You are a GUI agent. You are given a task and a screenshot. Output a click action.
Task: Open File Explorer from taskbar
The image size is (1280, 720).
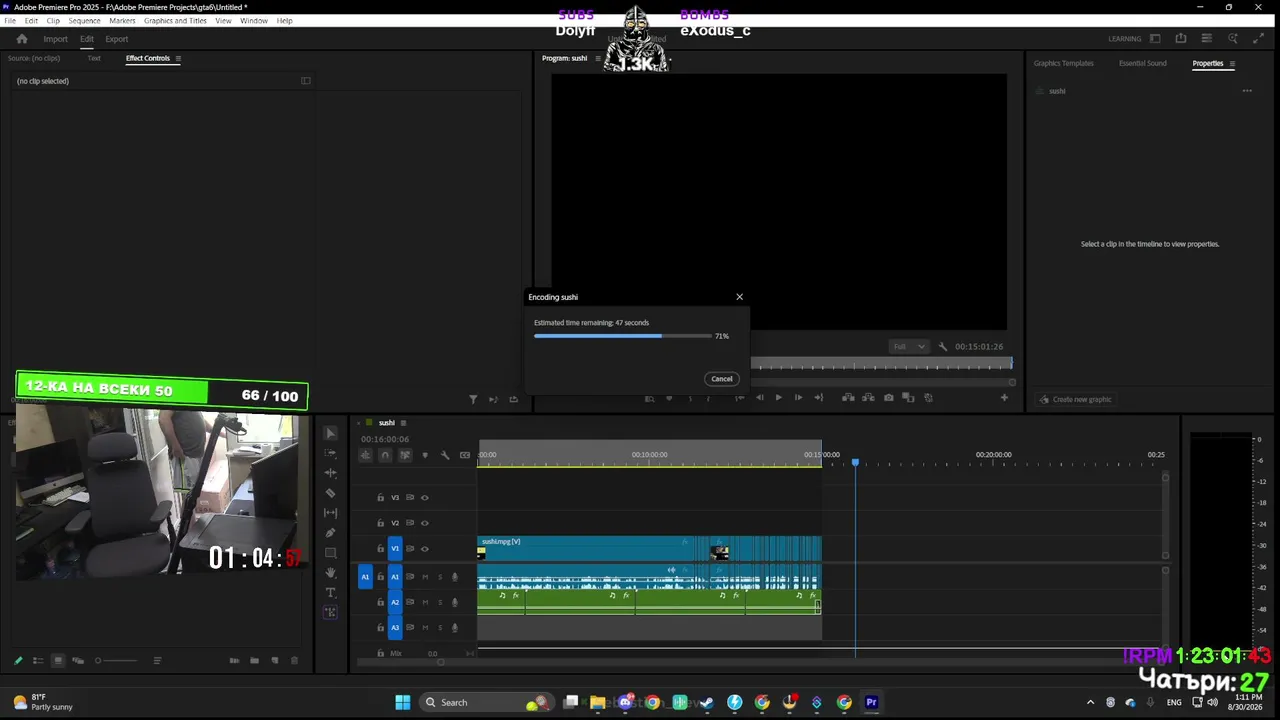pos(598,702)
